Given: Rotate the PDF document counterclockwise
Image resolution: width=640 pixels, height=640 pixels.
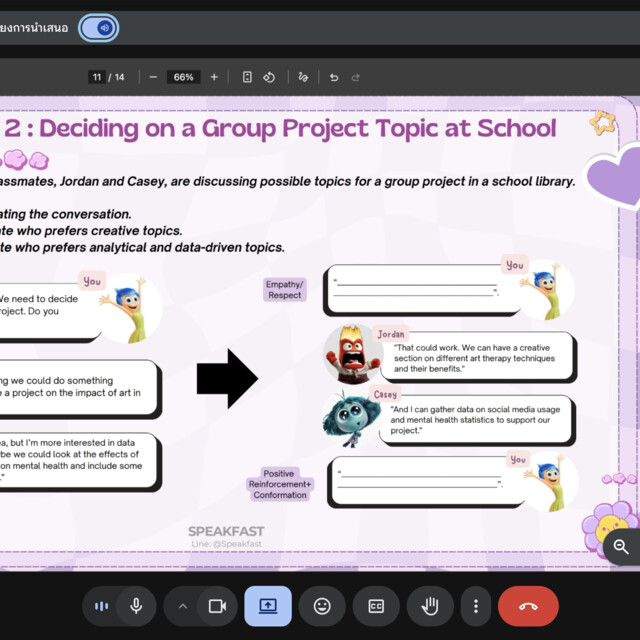Looking at the screenshot, I should coord(269,77).
